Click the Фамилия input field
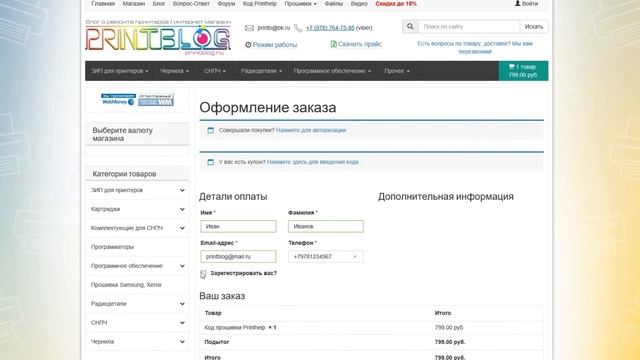 (326, 226)
